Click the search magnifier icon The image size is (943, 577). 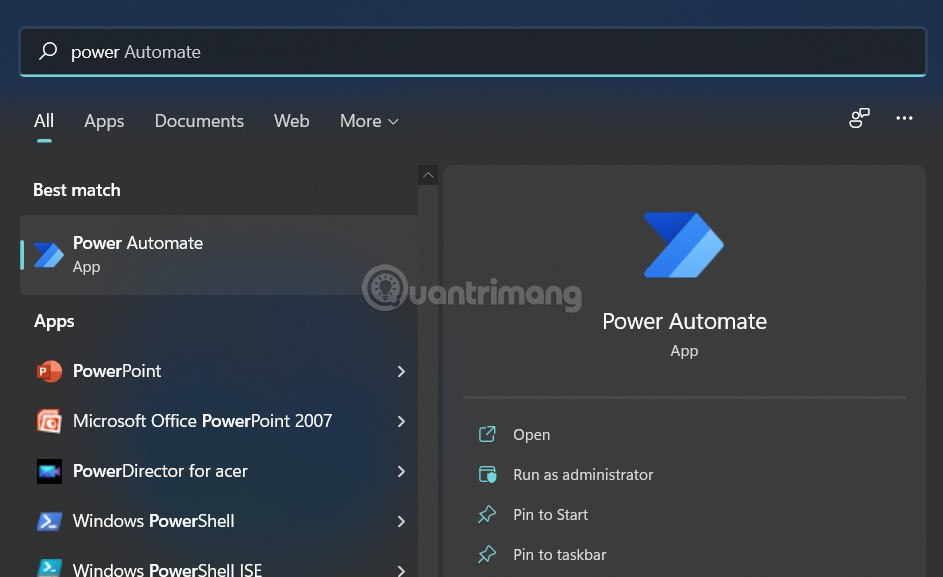click(x=48, y=51)
